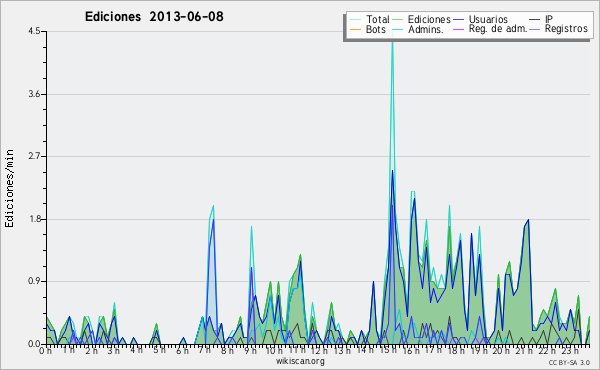Click the '23 h' X-axis tick label
Viewport: 600px width, 370px height.
pyautogui.click(x=569, y=351)
